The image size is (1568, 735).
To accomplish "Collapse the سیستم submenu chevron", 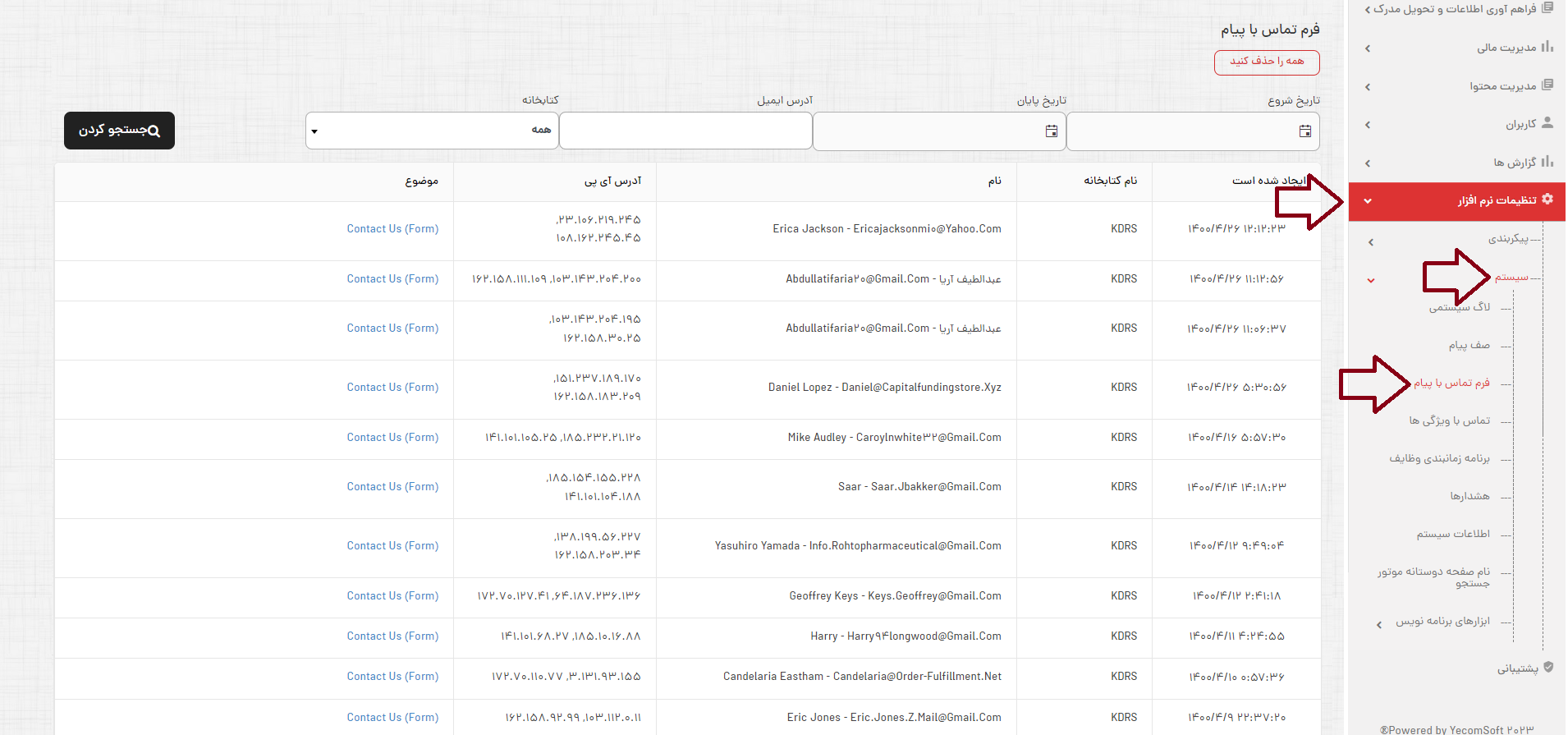I will [1371, 281].
